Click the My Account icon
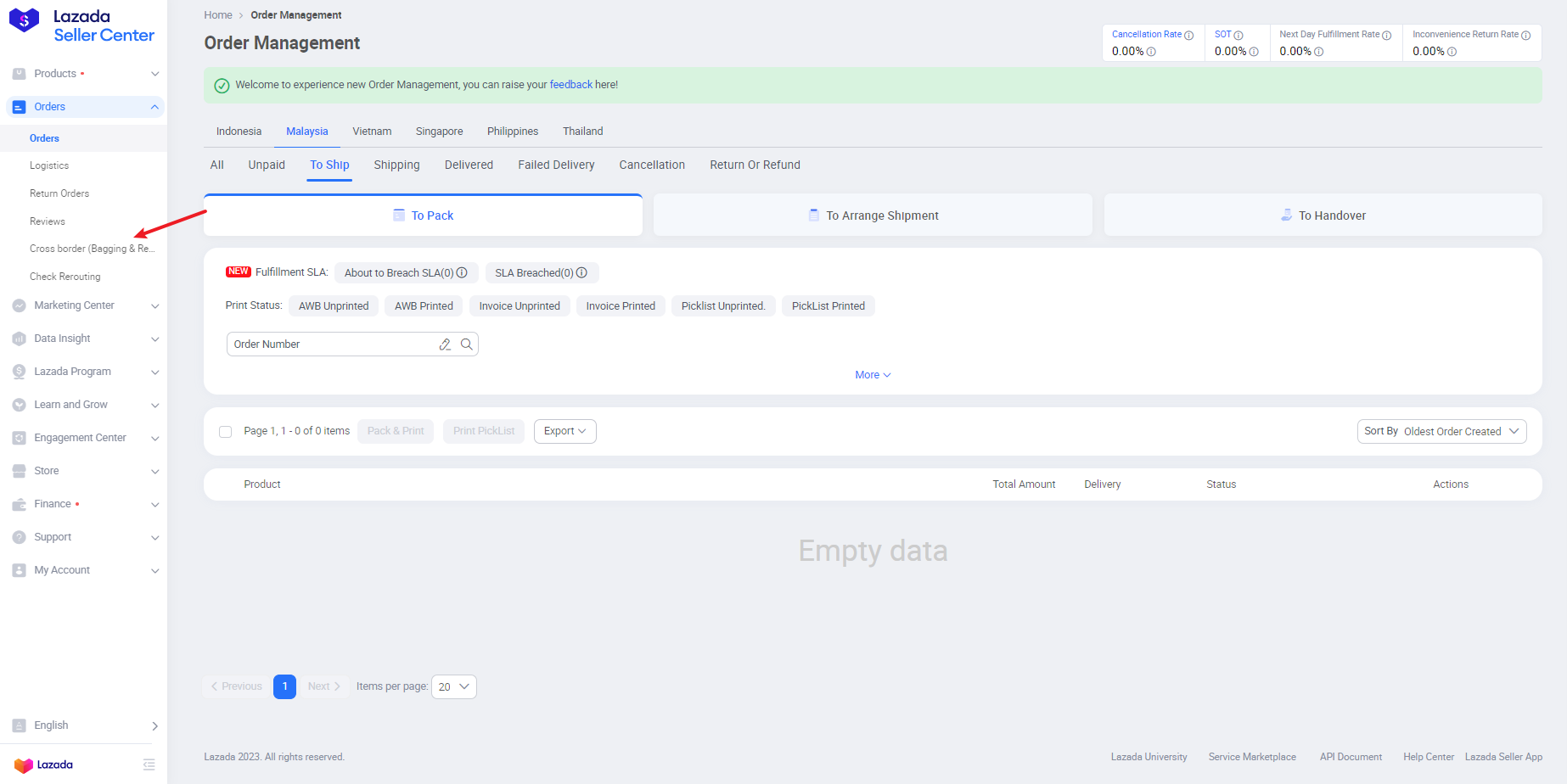This screenshot has width=1567, height=784. tap(19, 570)
